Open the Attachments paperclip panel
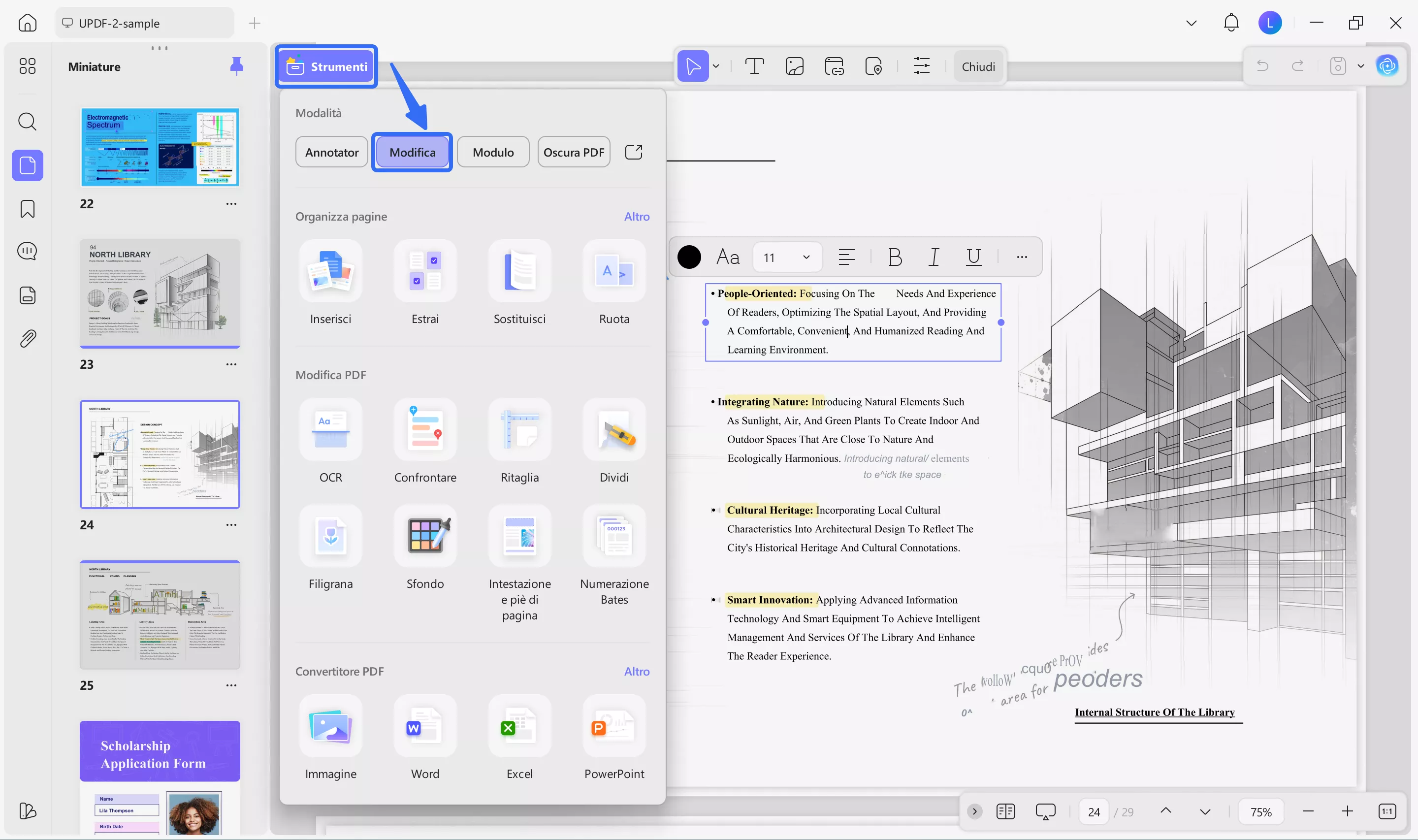This screenshot has height=840, width=1418. point(27,338)
